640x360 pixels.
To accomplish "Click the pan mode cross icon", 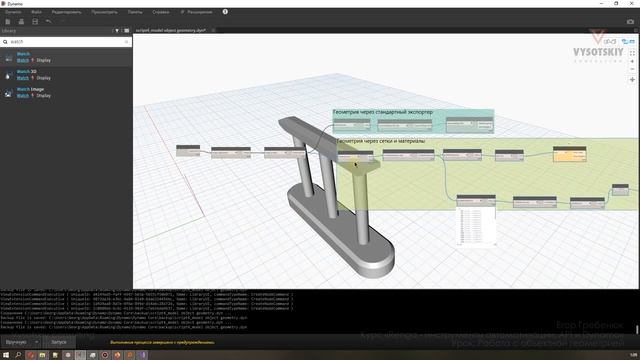I will pyautogui.click(x=632, y=80).
